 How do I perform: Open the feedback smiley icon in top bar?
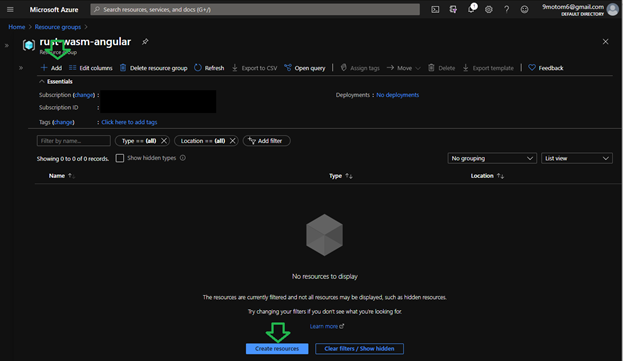pos(524,10)
